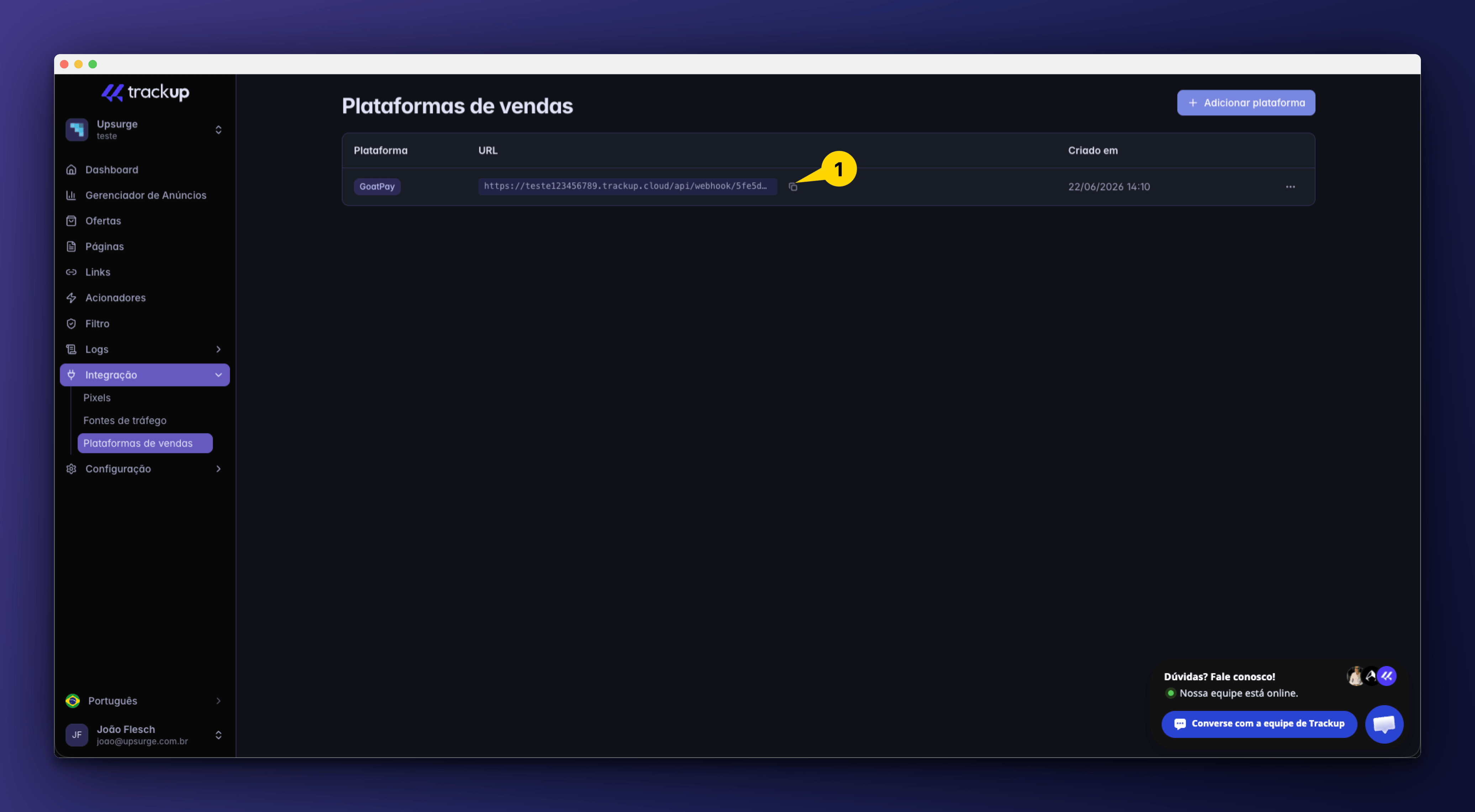
Task: Click the Configuração gear icon
Action: (71, 469)
